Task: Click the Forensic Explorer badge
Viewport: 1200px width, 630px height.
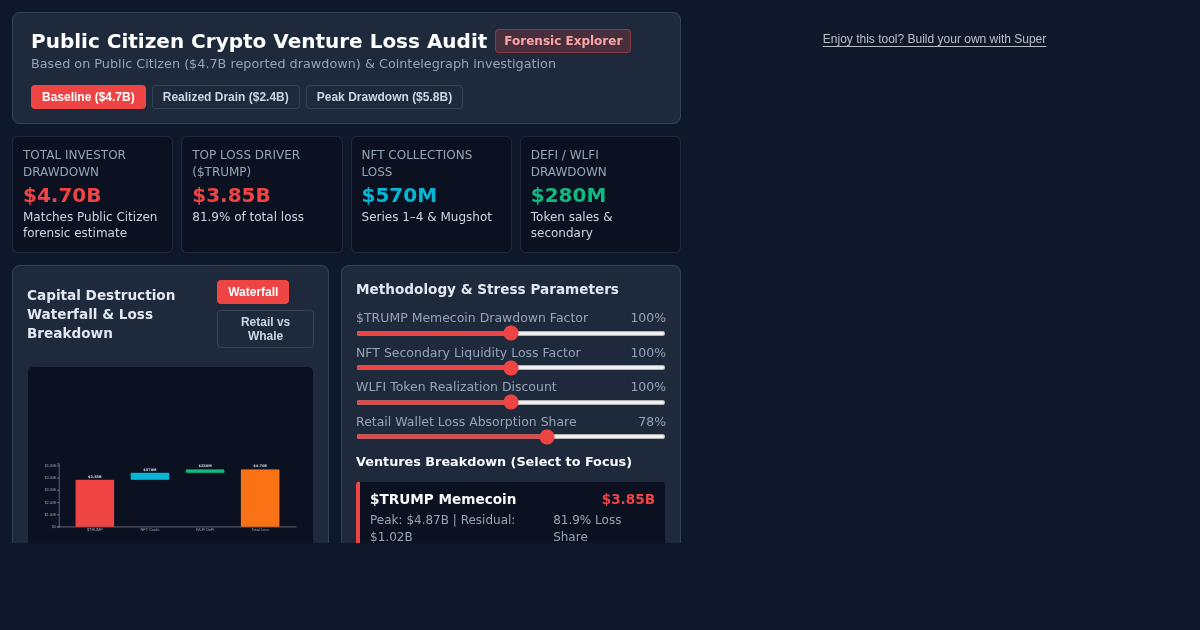Action: 563,41
